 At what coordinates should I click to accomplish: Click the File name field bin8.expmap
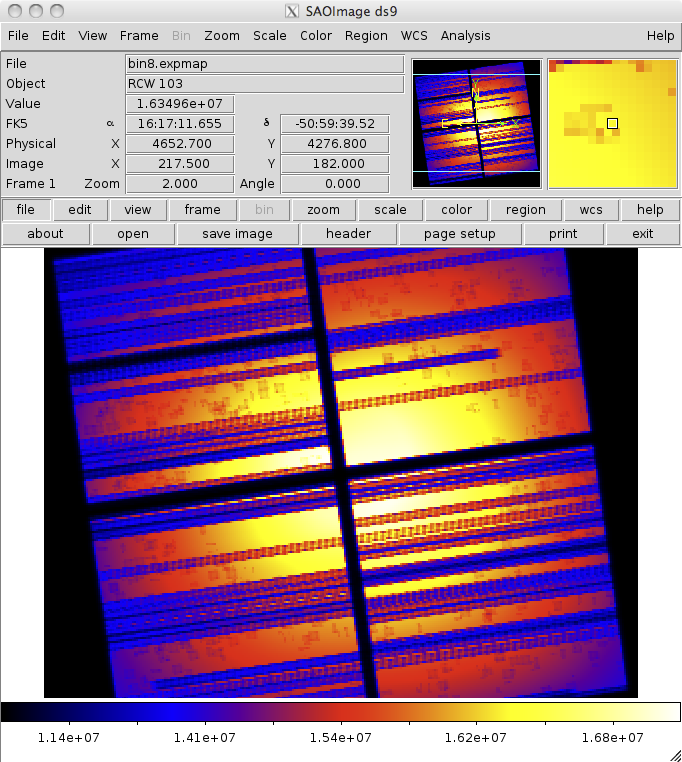click(264, 64)
